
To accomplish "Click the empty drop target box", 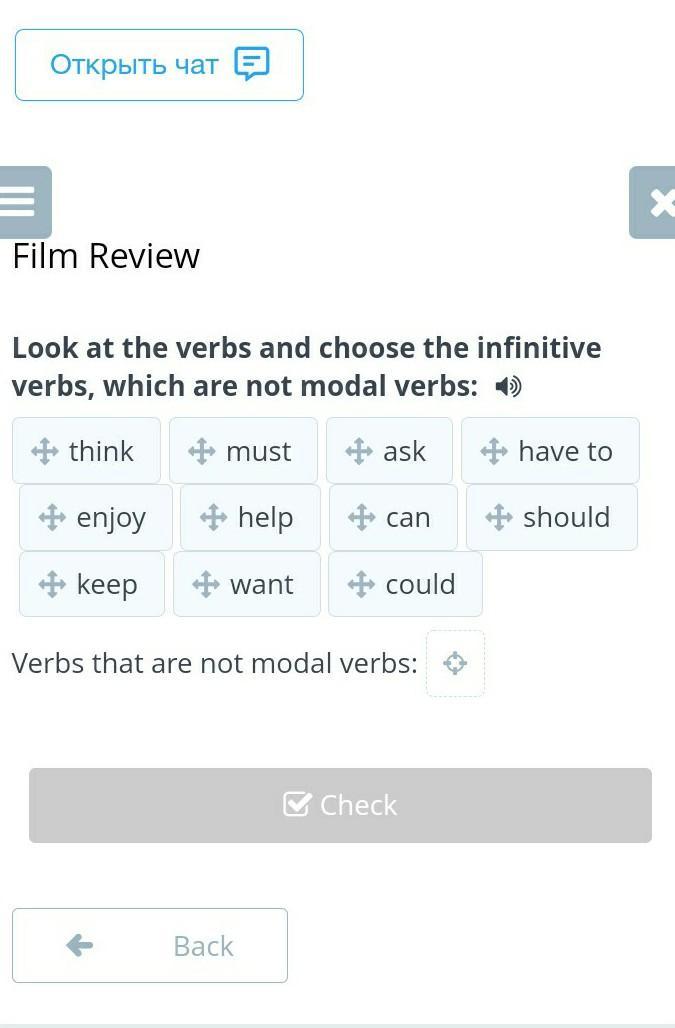I will pos(455,663).
